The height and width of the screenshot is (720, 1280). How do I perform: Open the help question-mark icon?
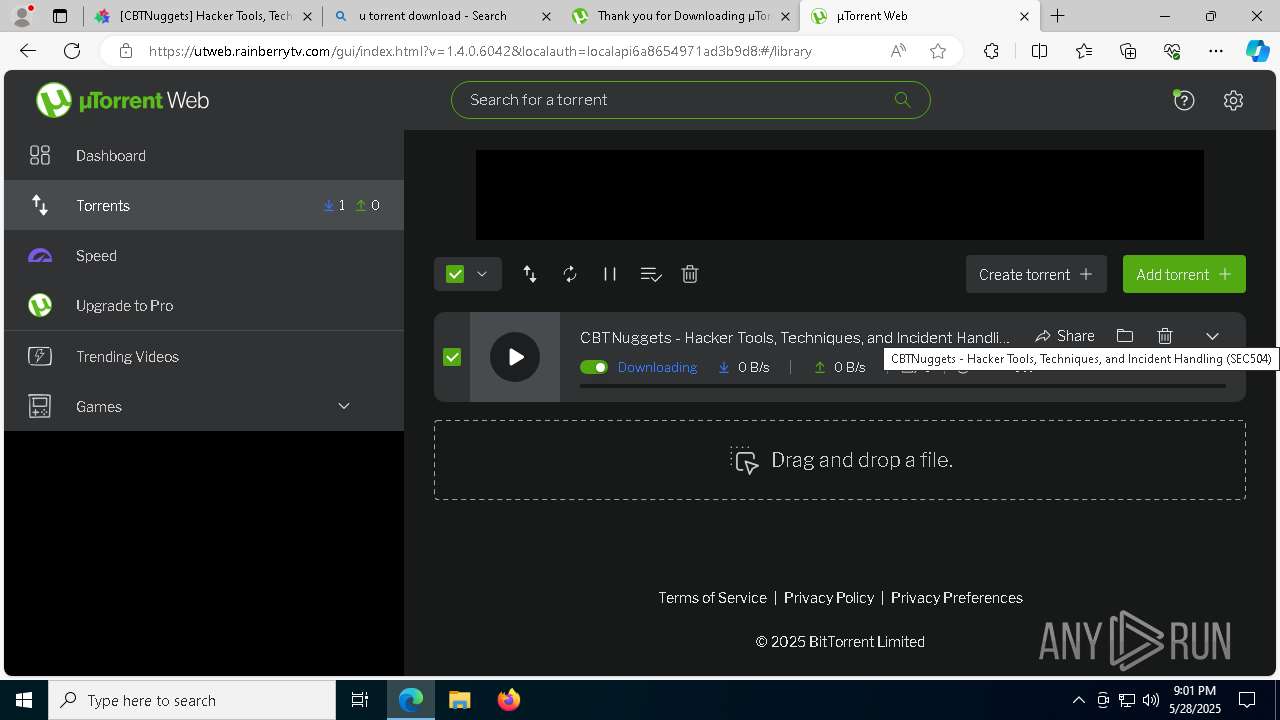coord(1184,100)
